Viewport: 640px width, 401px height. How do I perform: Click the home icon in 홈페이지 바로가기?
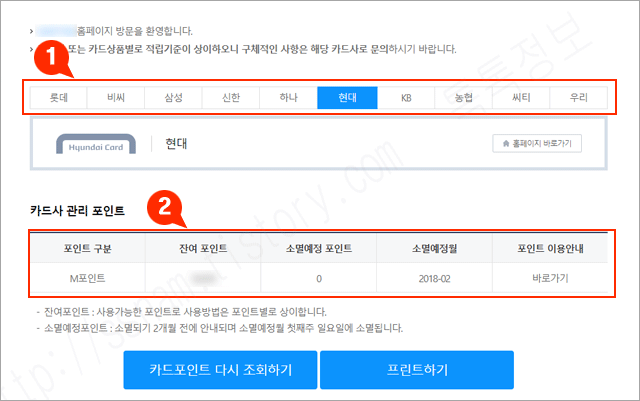click(x=506, y=143)
